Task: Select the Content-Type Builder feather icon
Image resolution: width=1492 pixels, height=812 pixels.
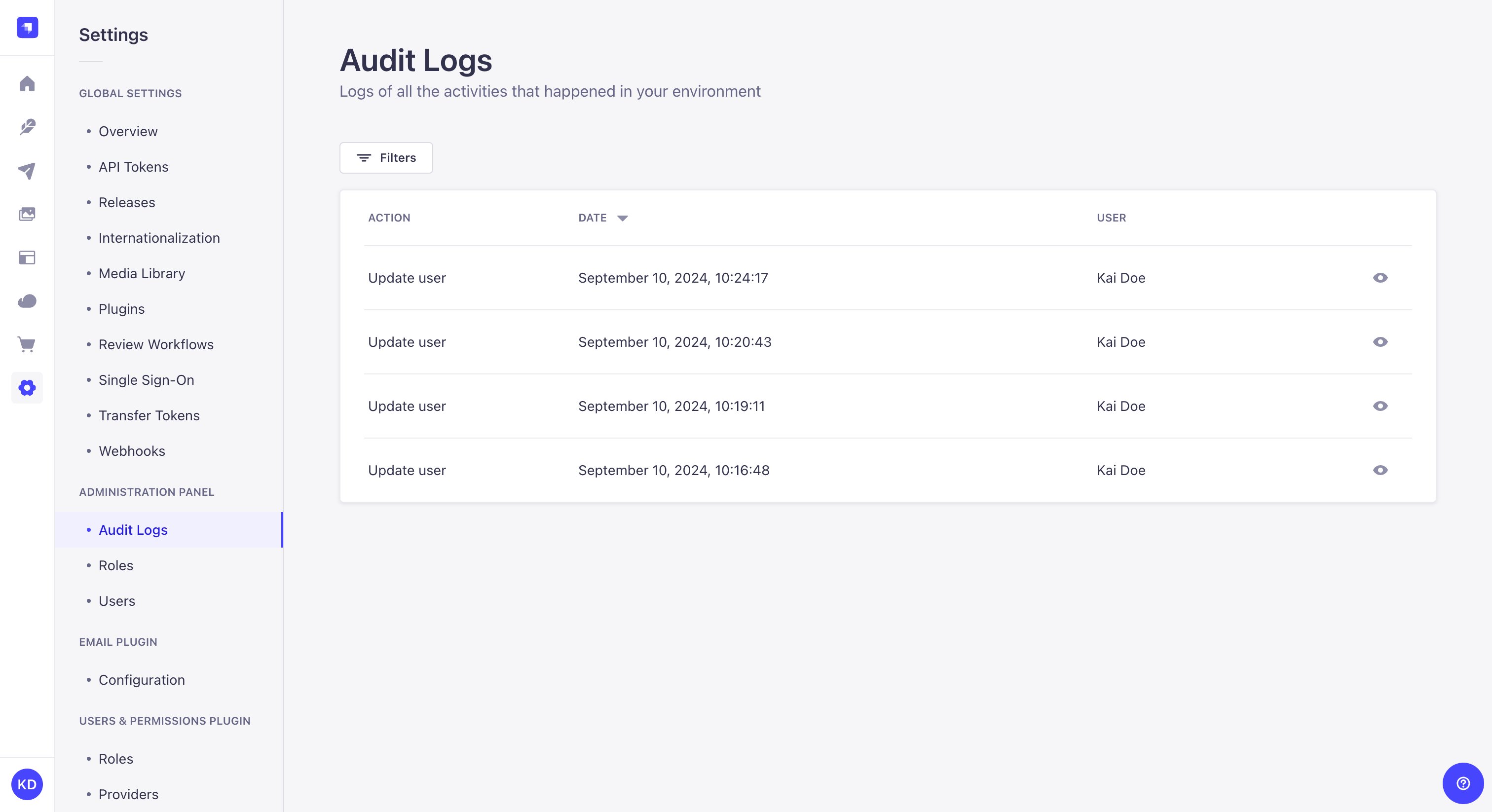Action: click(x=27, y=127)
